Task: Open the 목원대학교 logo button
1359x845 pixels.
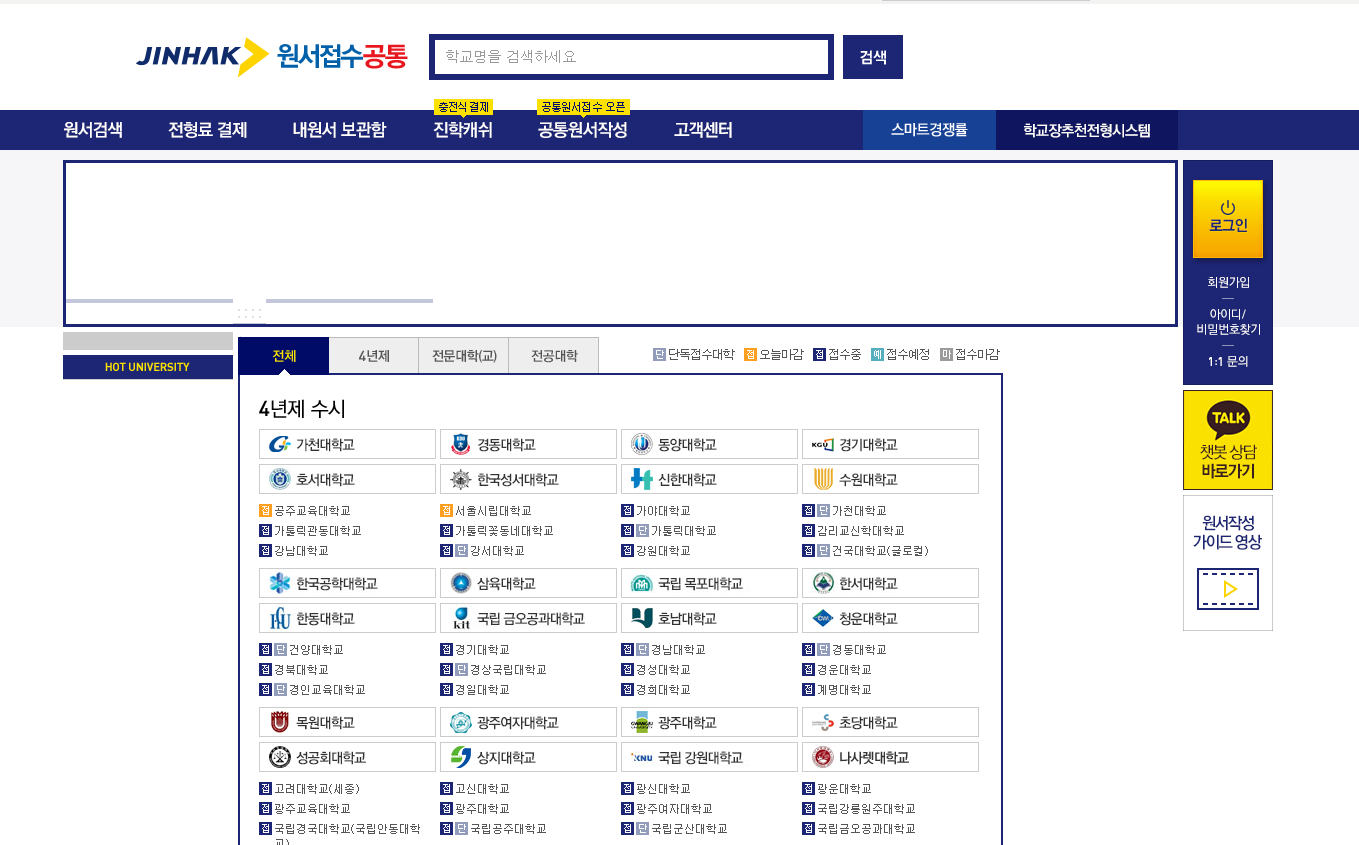Action: coord(347,722)
